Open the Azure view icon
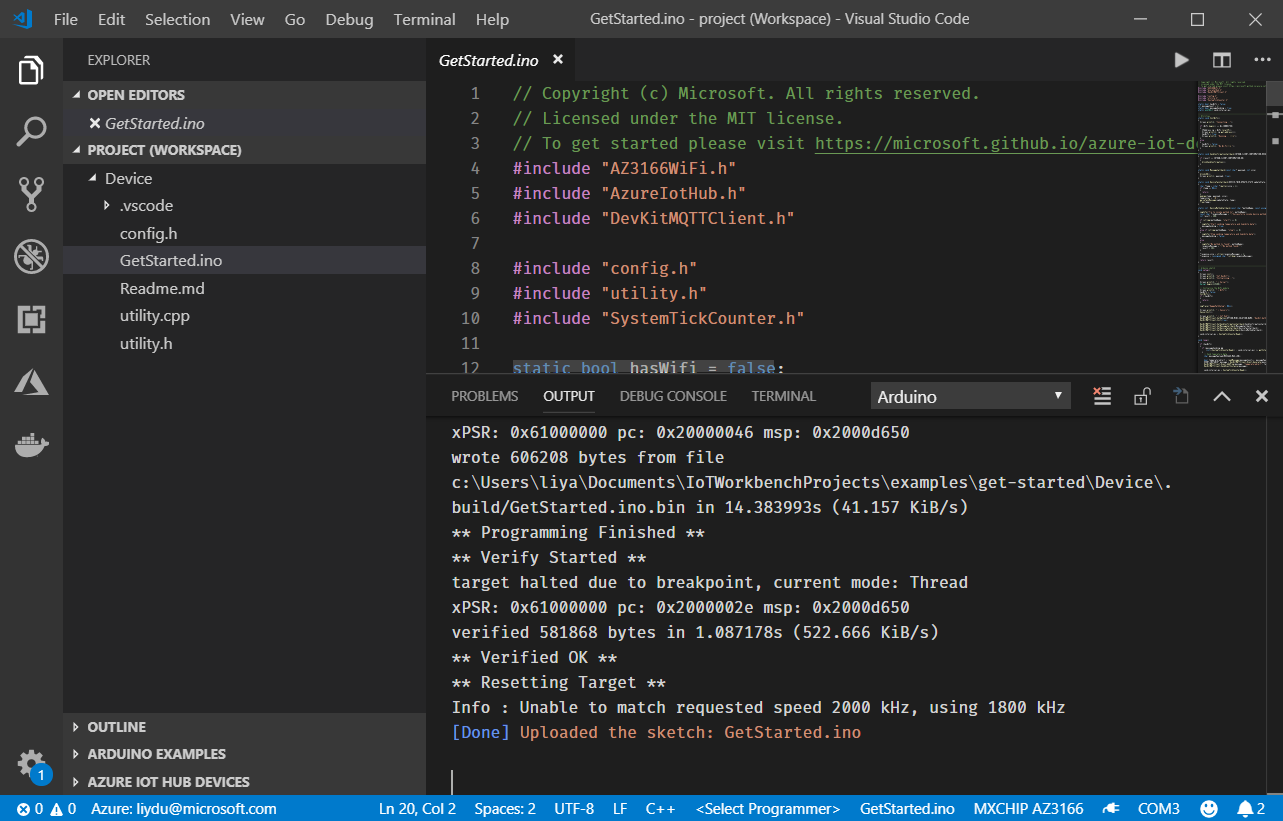This screenshot has width=1283, height=821. 31,381
